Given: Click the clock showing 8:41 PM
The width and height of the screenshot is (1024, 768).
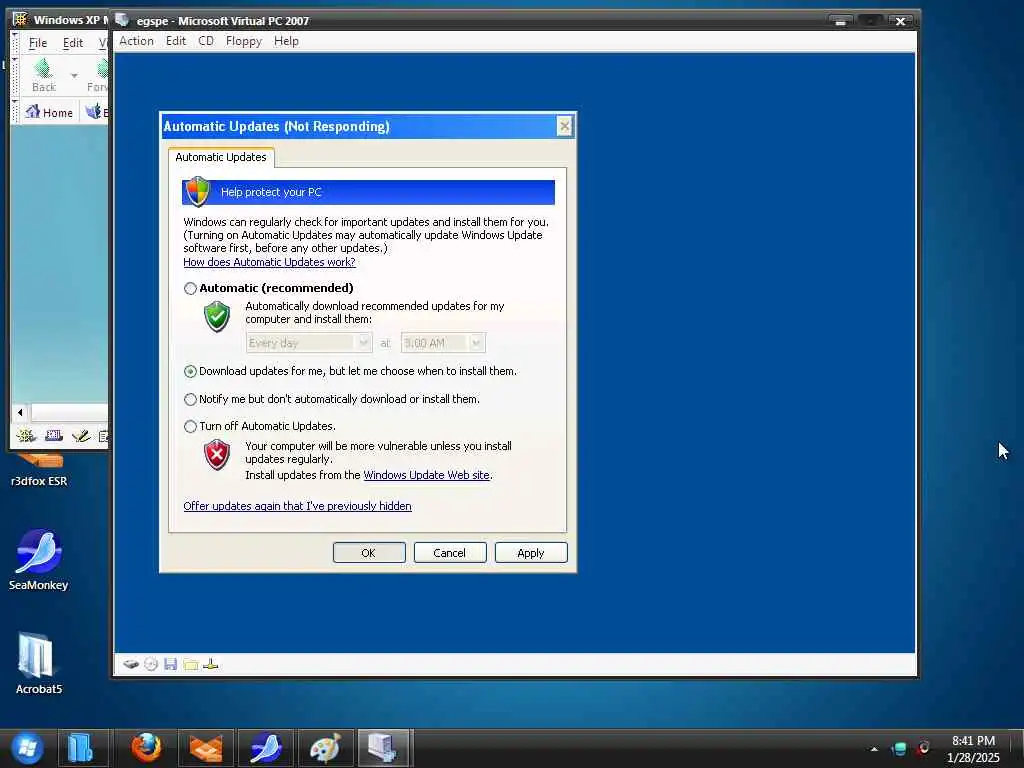Looking at the screenshot, I should (973, 741).
